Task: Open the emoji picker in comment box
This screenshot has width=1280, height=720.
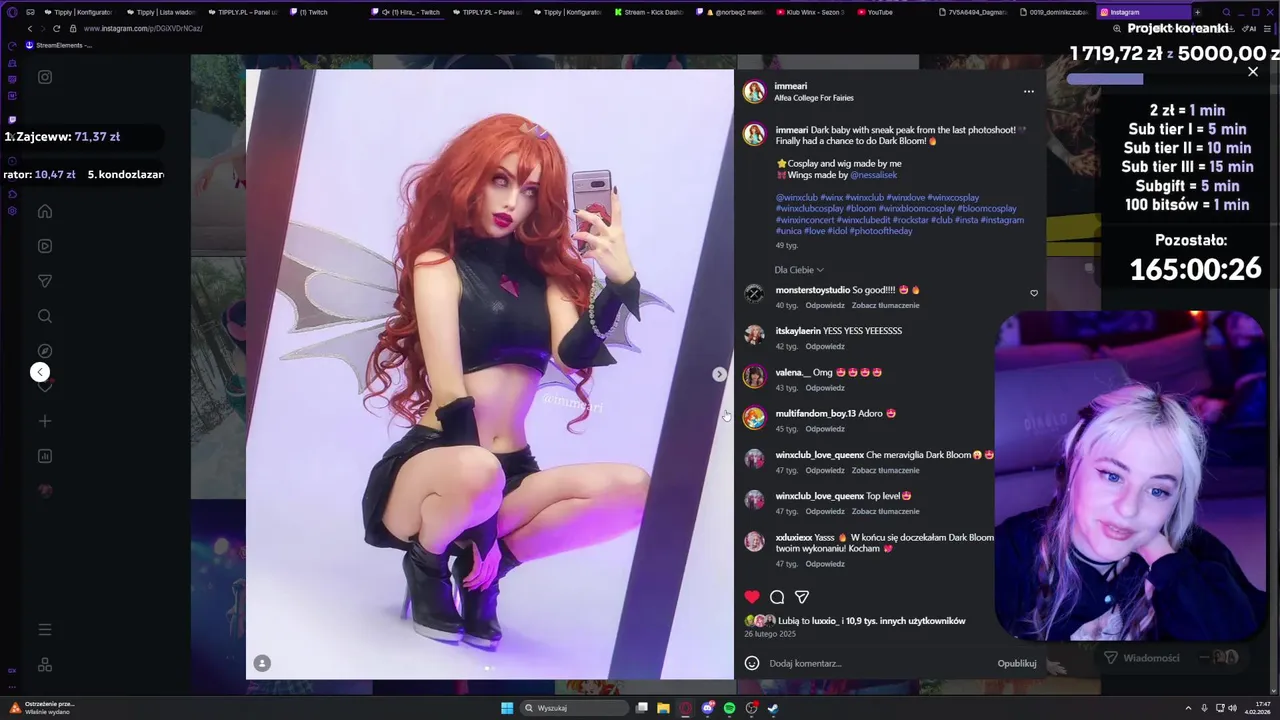Action: pos(752,663)
